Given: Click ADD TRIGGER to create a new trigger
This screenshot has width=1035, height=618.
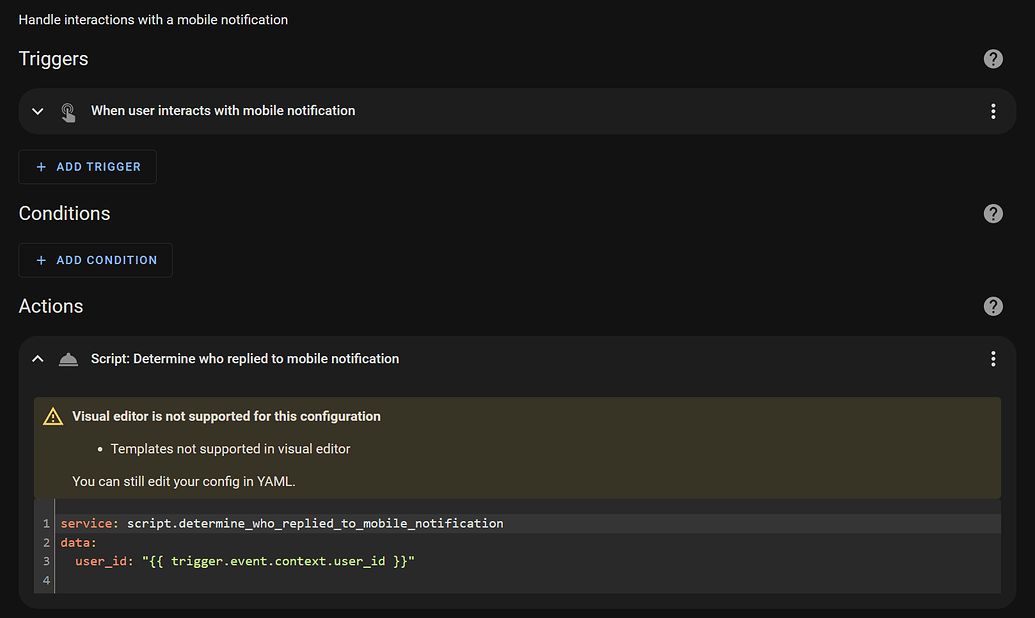Looking at the screenshot, I should point(87,166).
